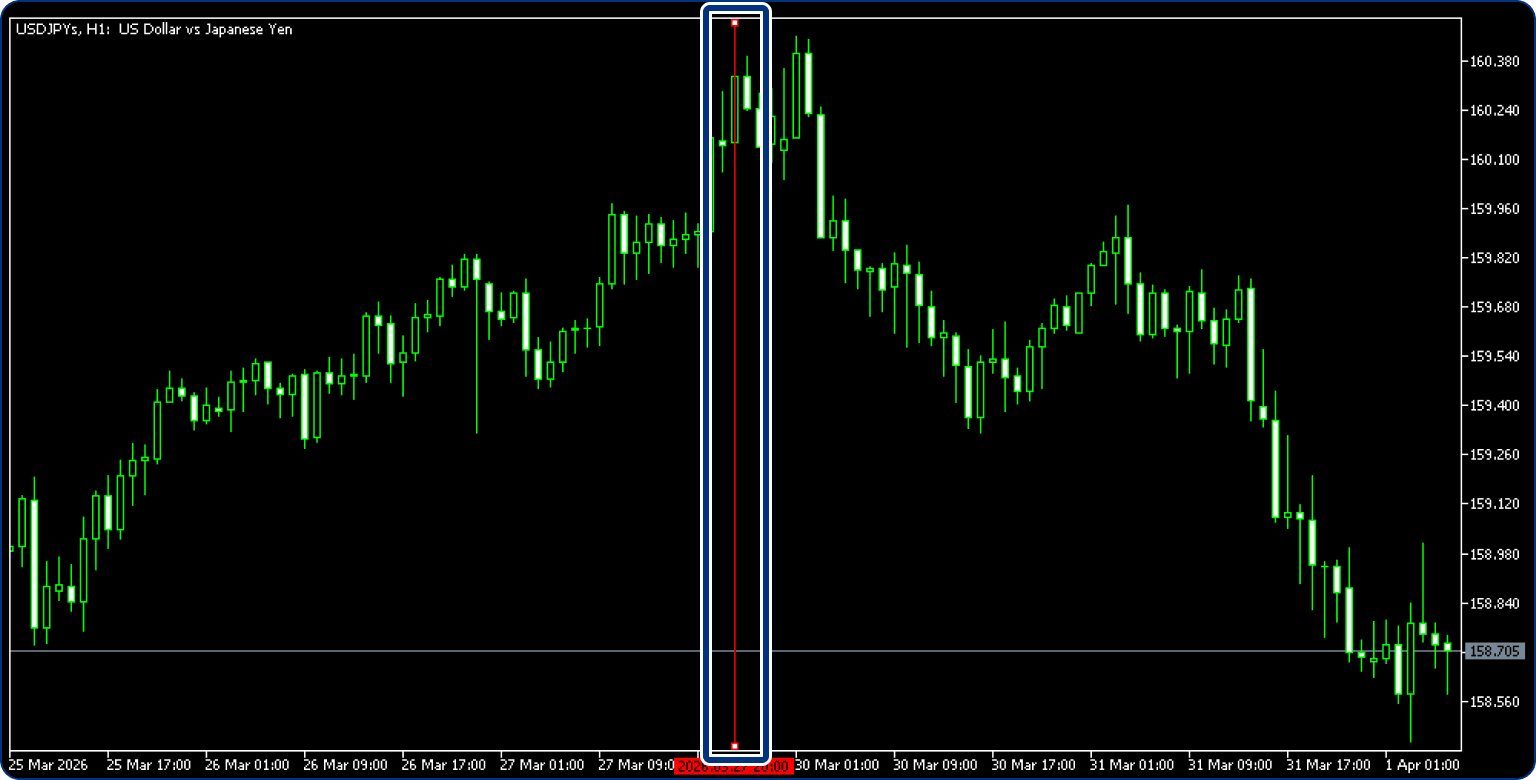The image size is (1536, 780).
Task: Click the 30 Mar 17:00 time axis label
Action: click(x=1033, y=765)
